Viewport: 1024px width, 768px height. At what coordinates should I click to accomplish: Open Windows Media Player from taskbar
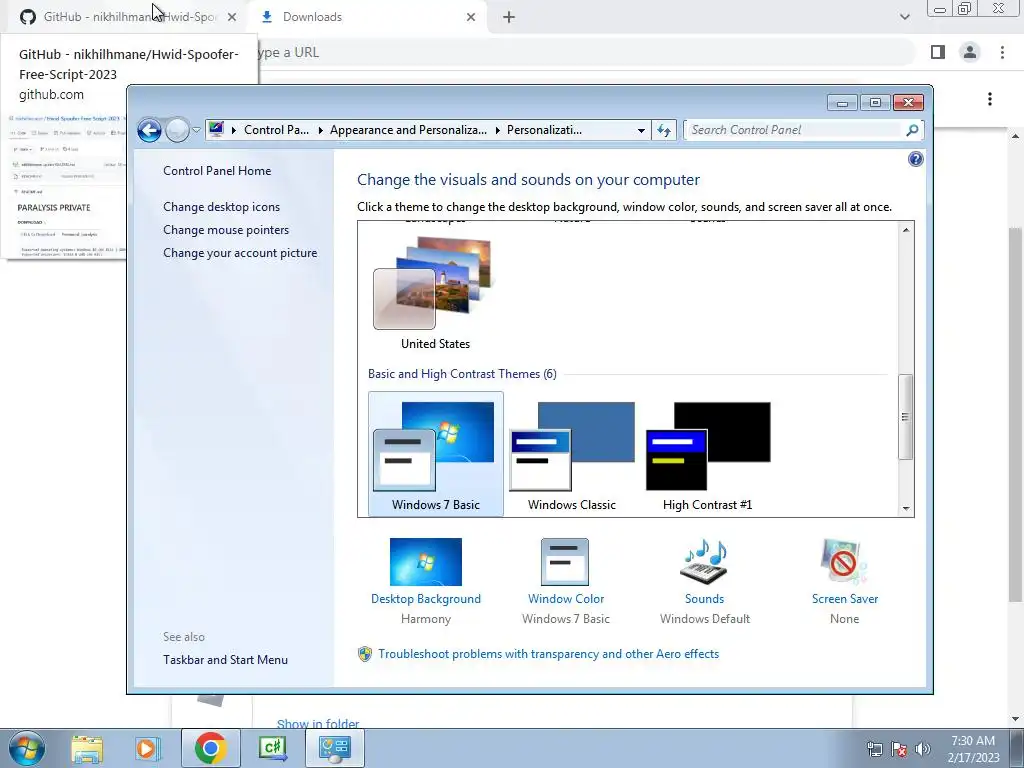(148, 748)
